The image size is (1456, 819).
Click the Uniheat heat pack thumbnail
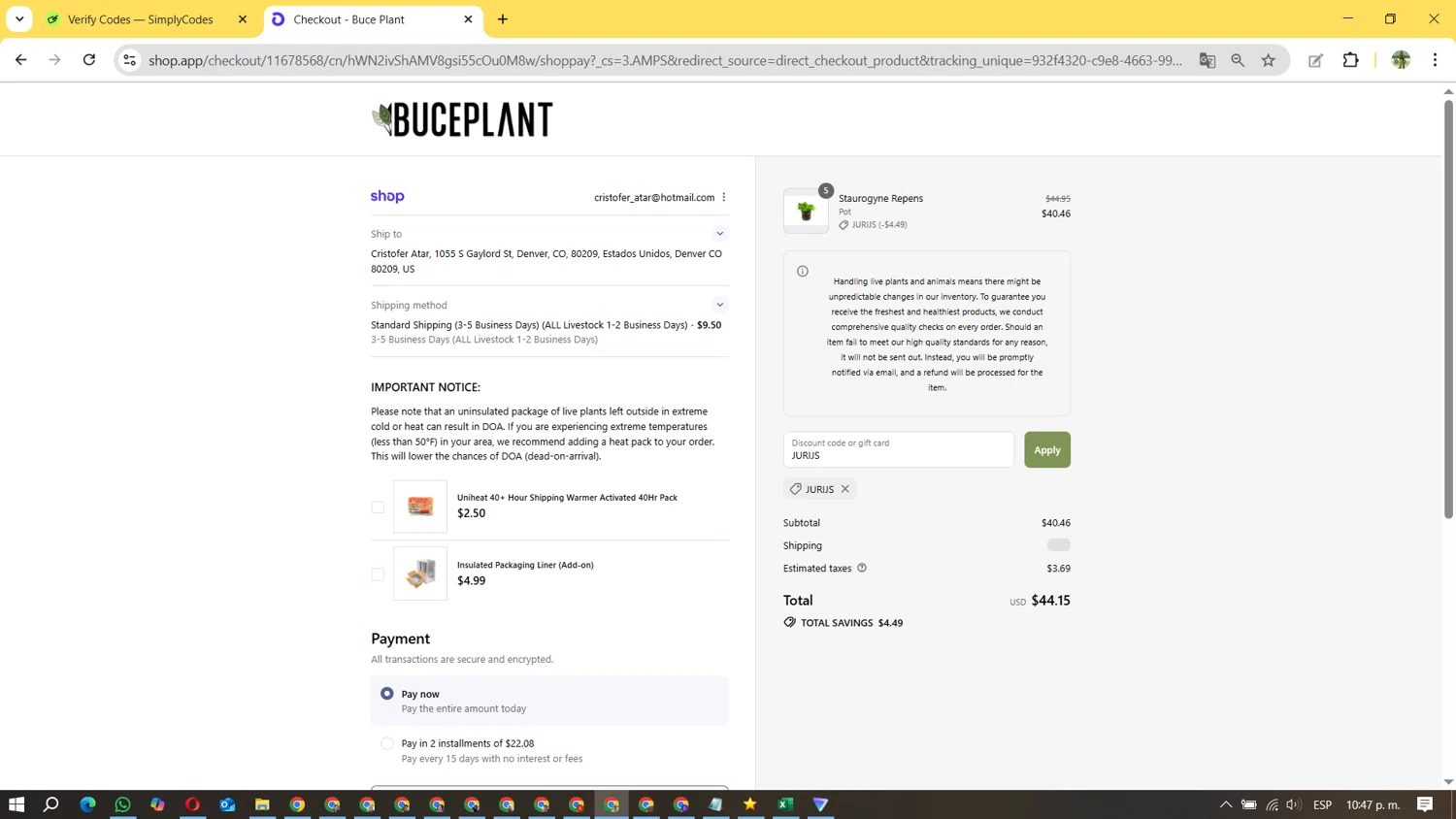click(420, 507)
